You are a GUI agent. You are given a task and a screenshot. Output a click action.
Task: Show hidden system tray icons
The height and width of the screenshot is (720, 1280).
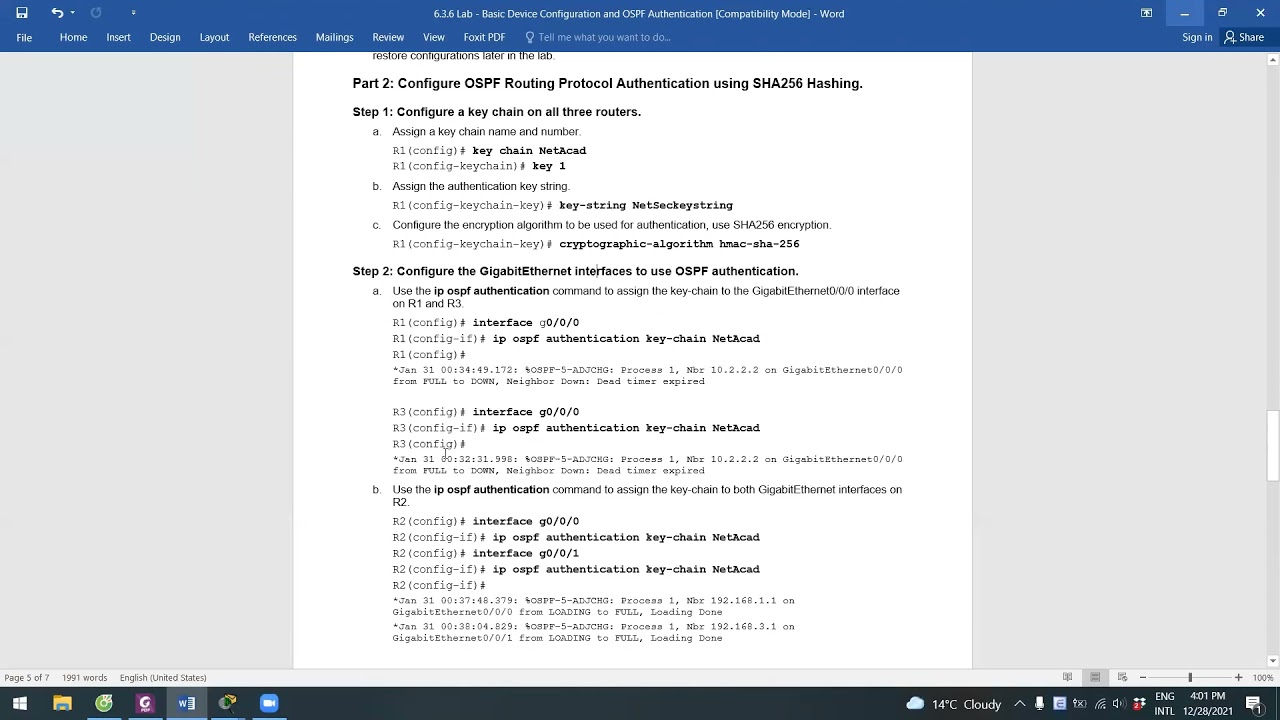pos(1020,703)
